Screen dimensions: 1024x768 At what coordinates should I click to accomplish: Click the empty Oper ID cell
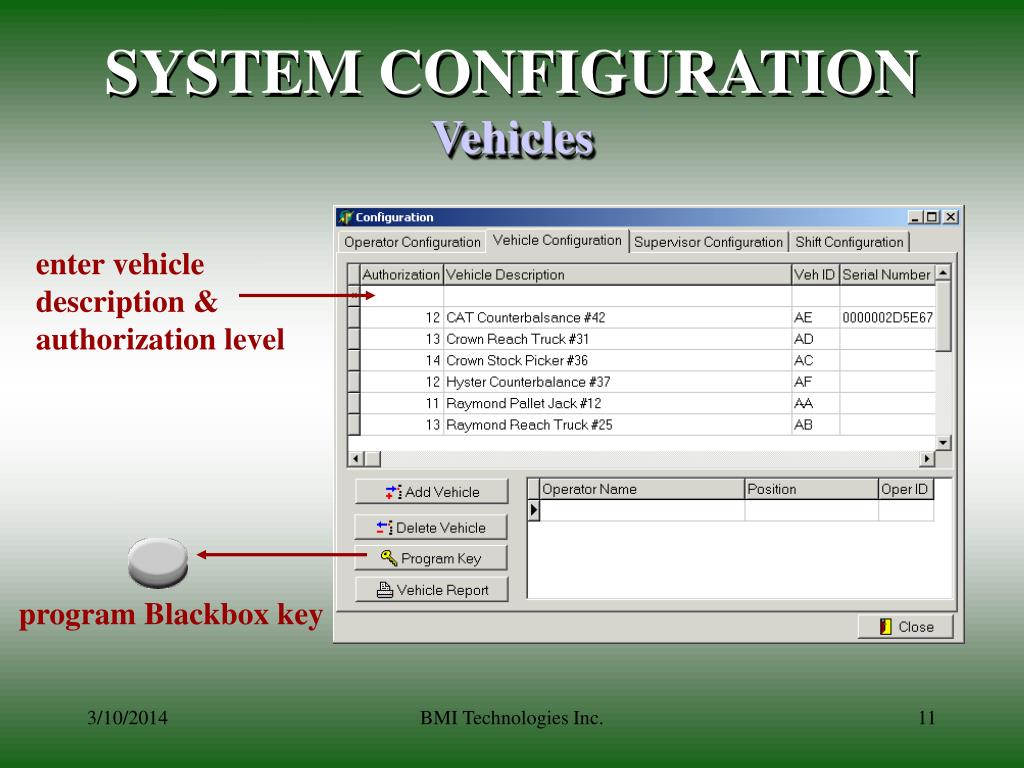pyautogui.click(x=906, y=511)
